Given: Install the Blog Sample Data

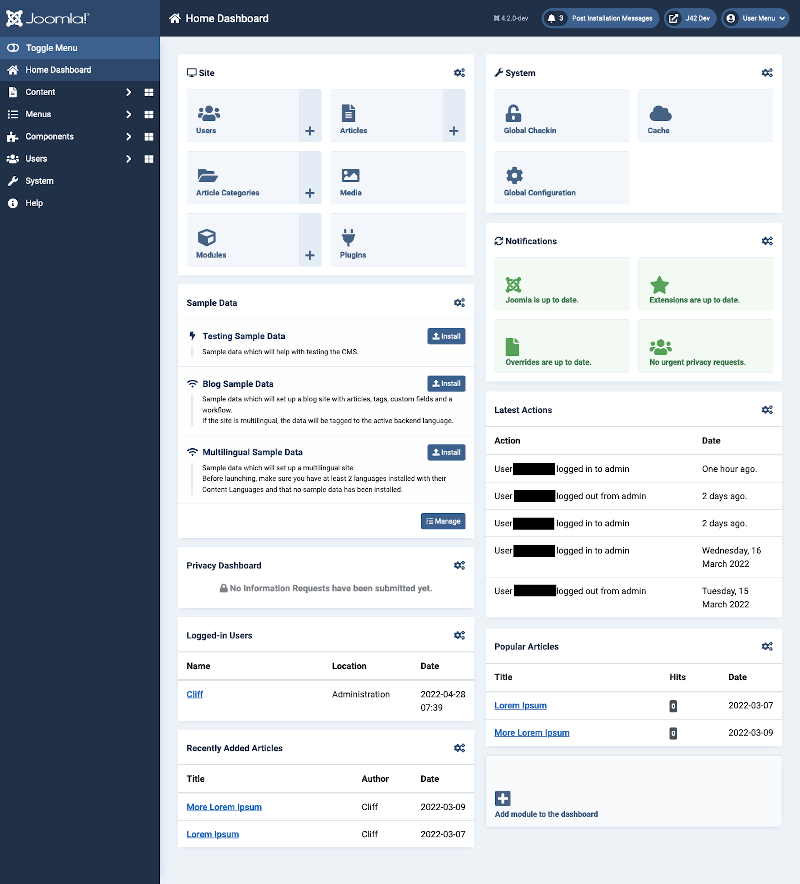Looking at the screenshot, I should pyautogui.click(x=445, y=383).
